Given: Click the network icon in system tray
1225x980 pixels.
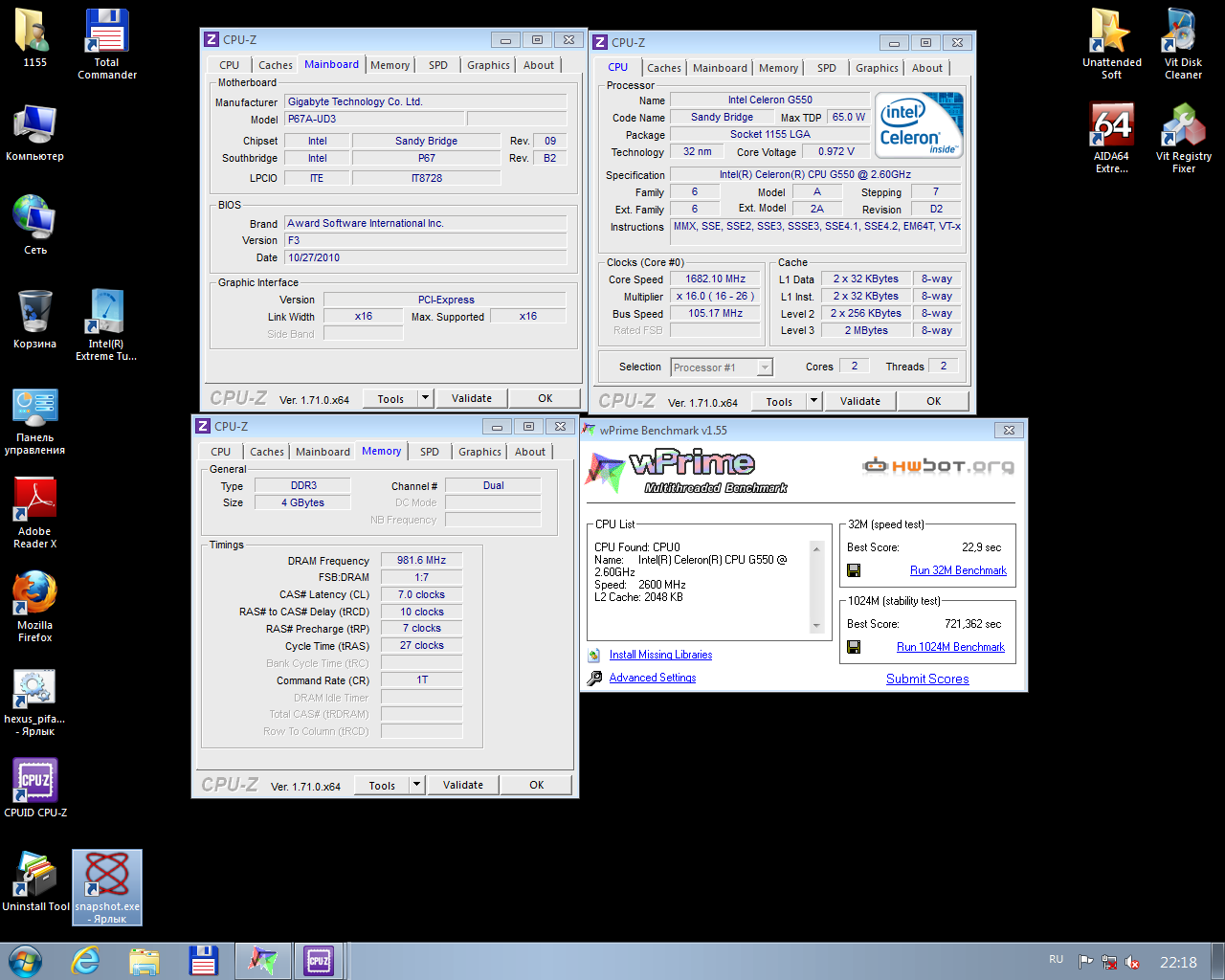Looking at the screenshot, I should [x=1109, y=962].
